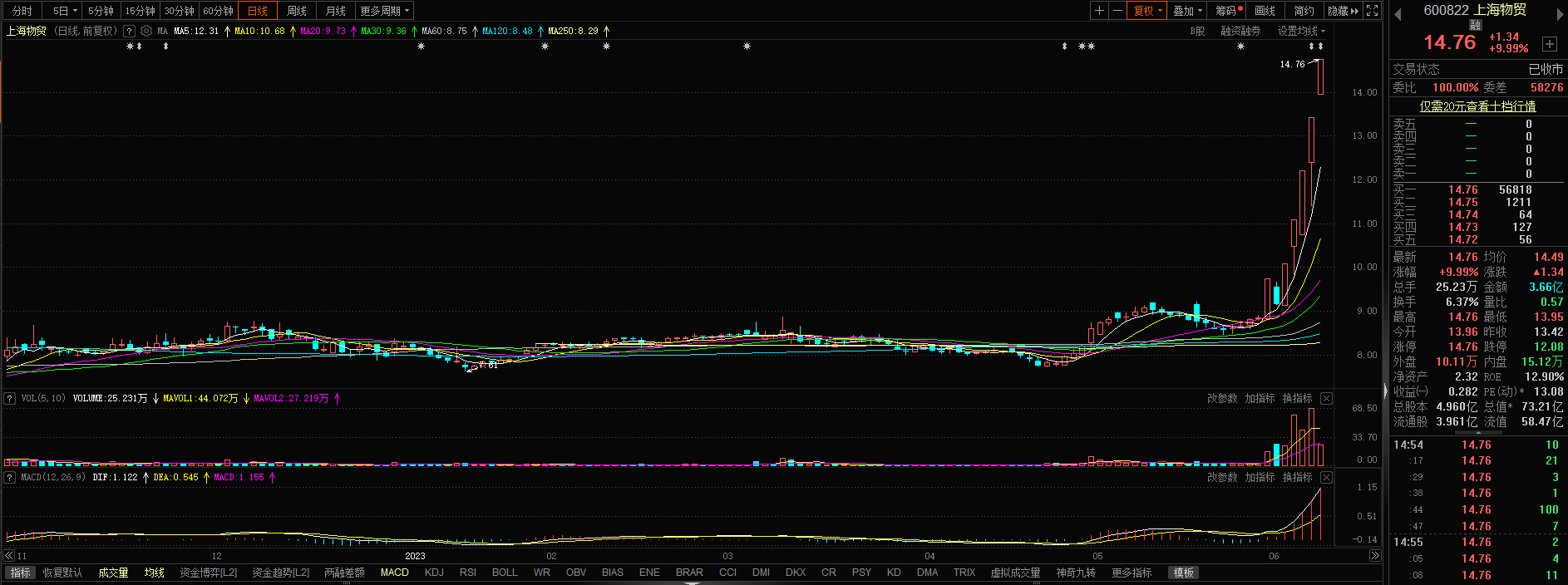Image resolution: width=1568 pixels, height=585 pixels.
Task: Go to previous stock with left arrow
Action: (1398, 13)
